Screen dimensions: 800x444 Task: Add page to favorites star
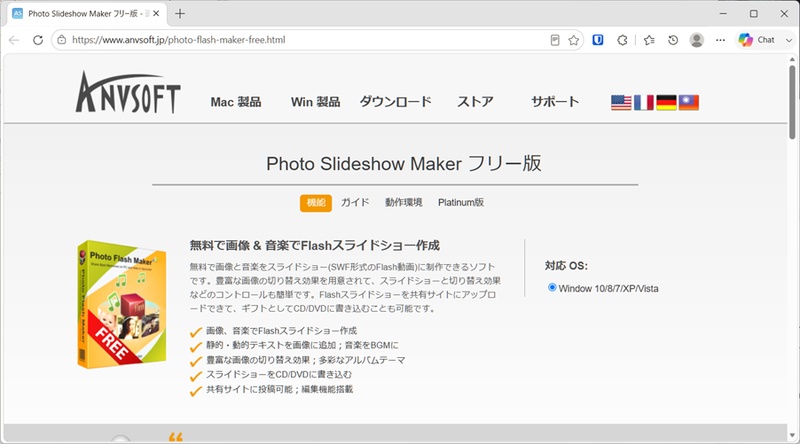point(573,40)
